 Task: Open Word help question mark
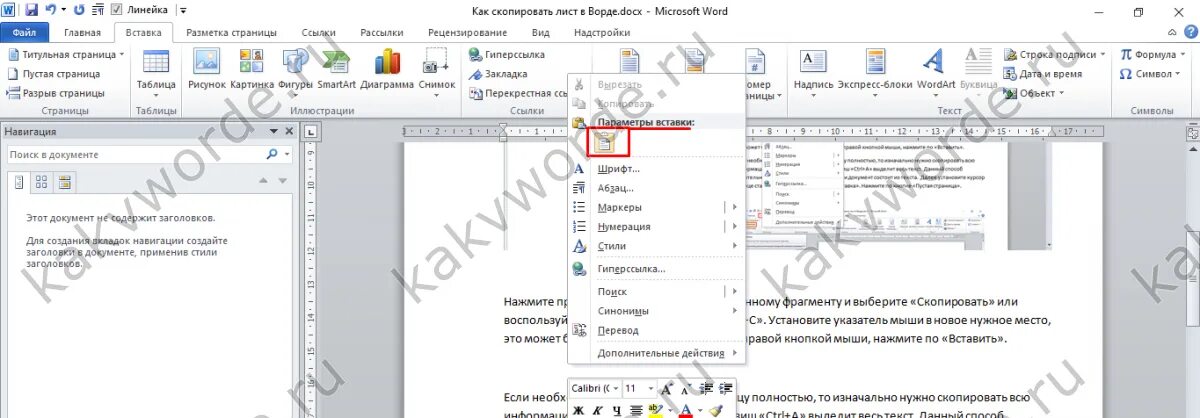tap(1191, 32)
